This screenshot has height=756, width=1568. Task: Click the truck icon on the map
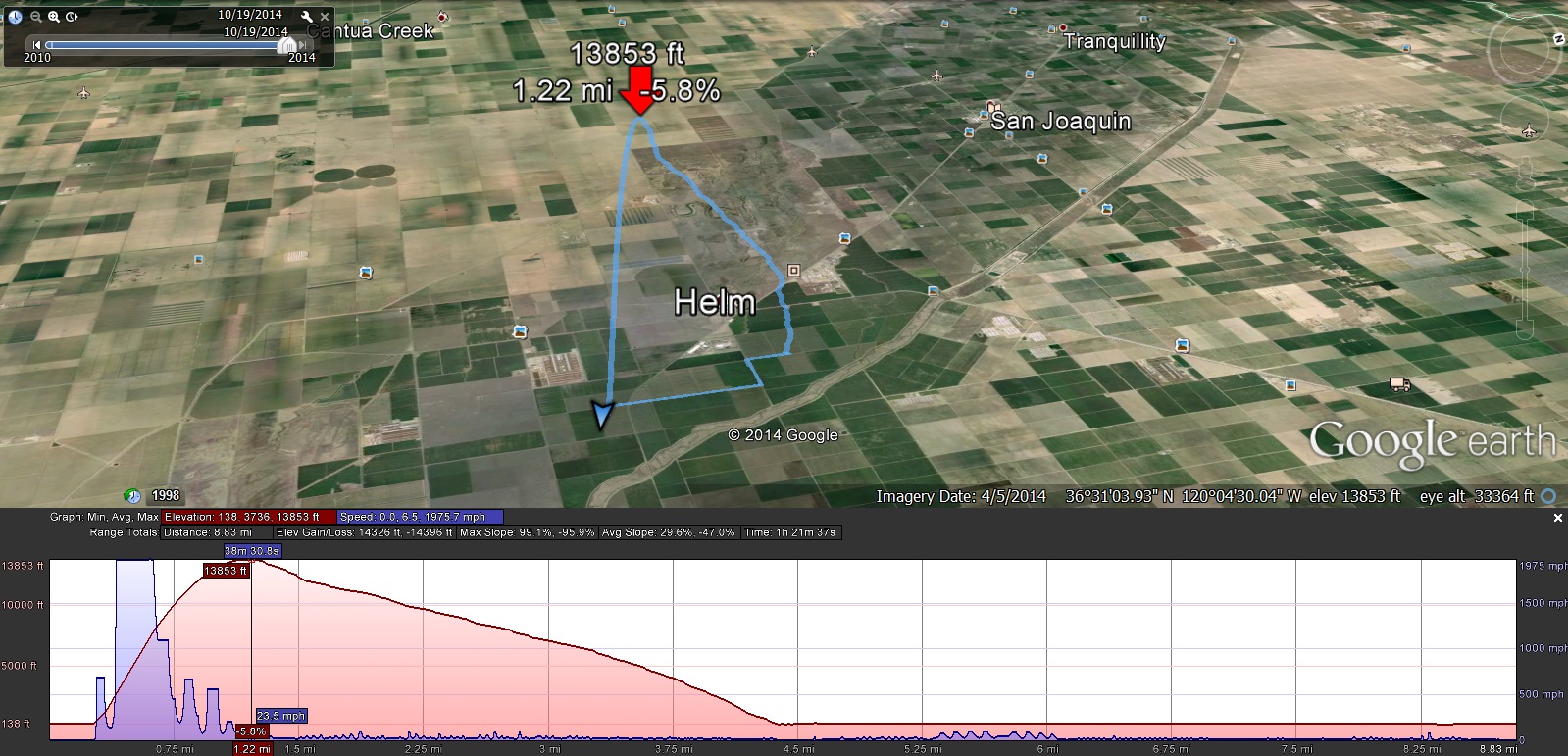tap(1400, 384)
